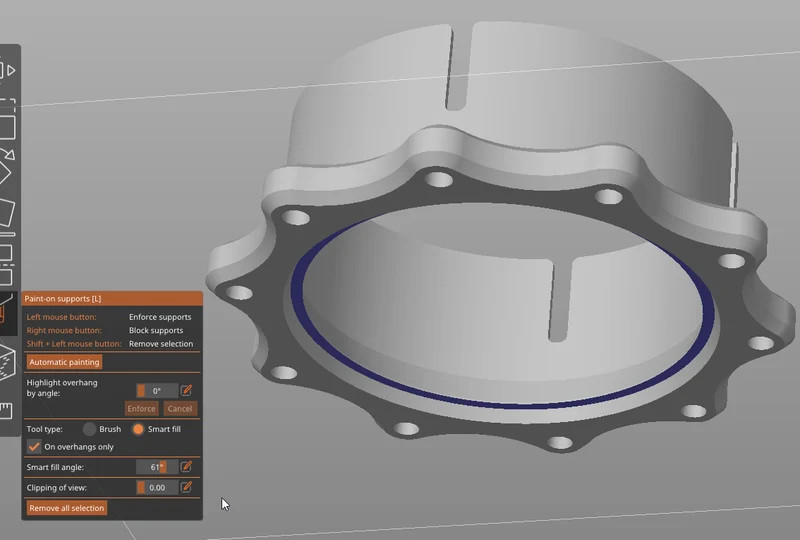Viewport: 800px width, 540px height.
Task: Edit the Clipping of view value
Action: (186, 487)
